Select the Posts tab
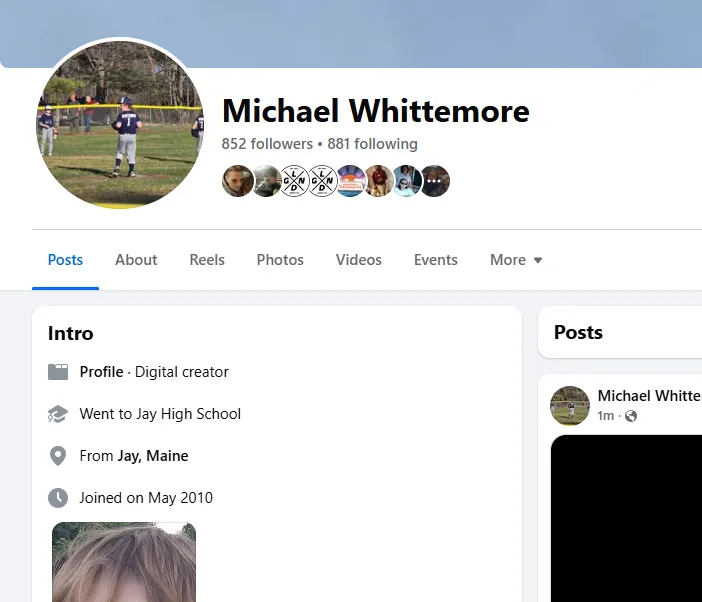The image size is (702, 602). click(65, 260)
